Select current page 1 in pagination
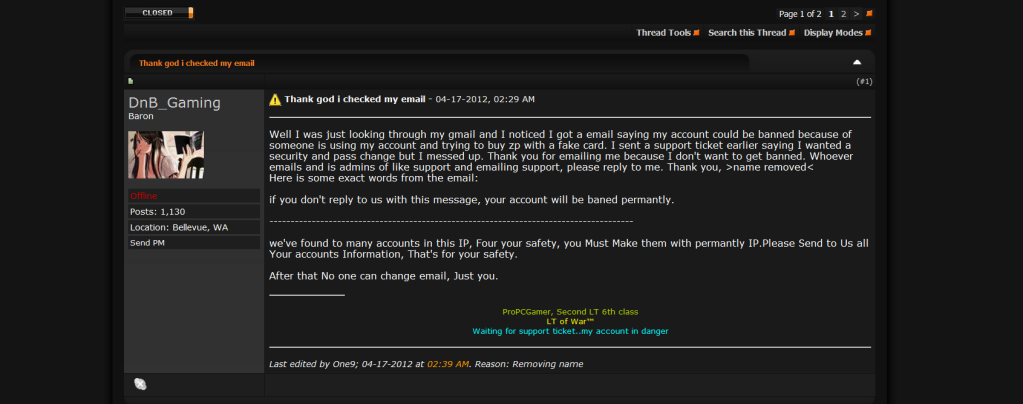 [831, 14]
